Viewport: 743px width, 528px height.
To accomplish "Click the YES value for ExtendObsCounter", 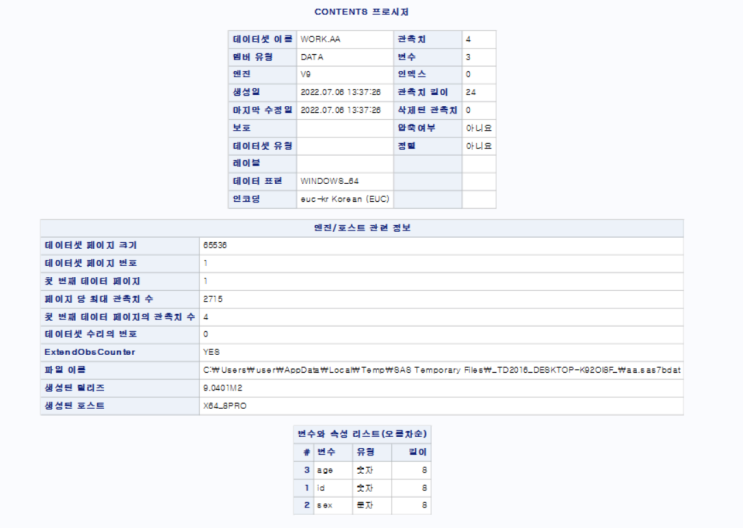I will coord(211,352).
